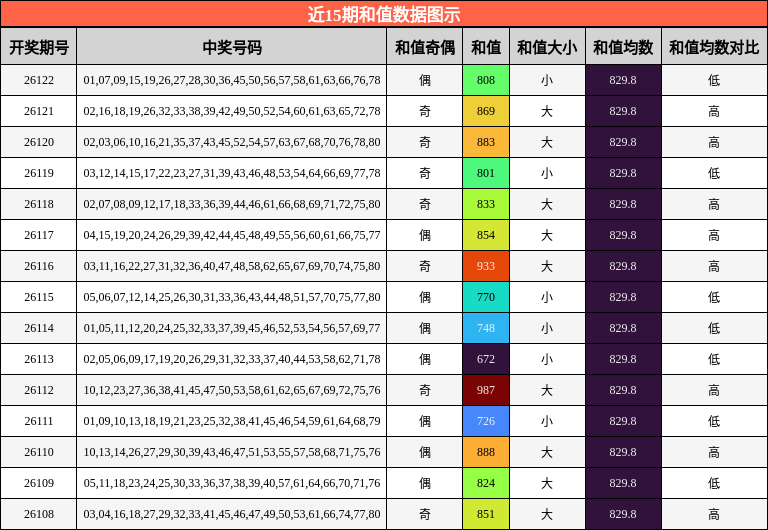Click the 小 size cell in row 26113
This screenshot has height=530, width=768.
pyautogui.click(x=547, y=359)
